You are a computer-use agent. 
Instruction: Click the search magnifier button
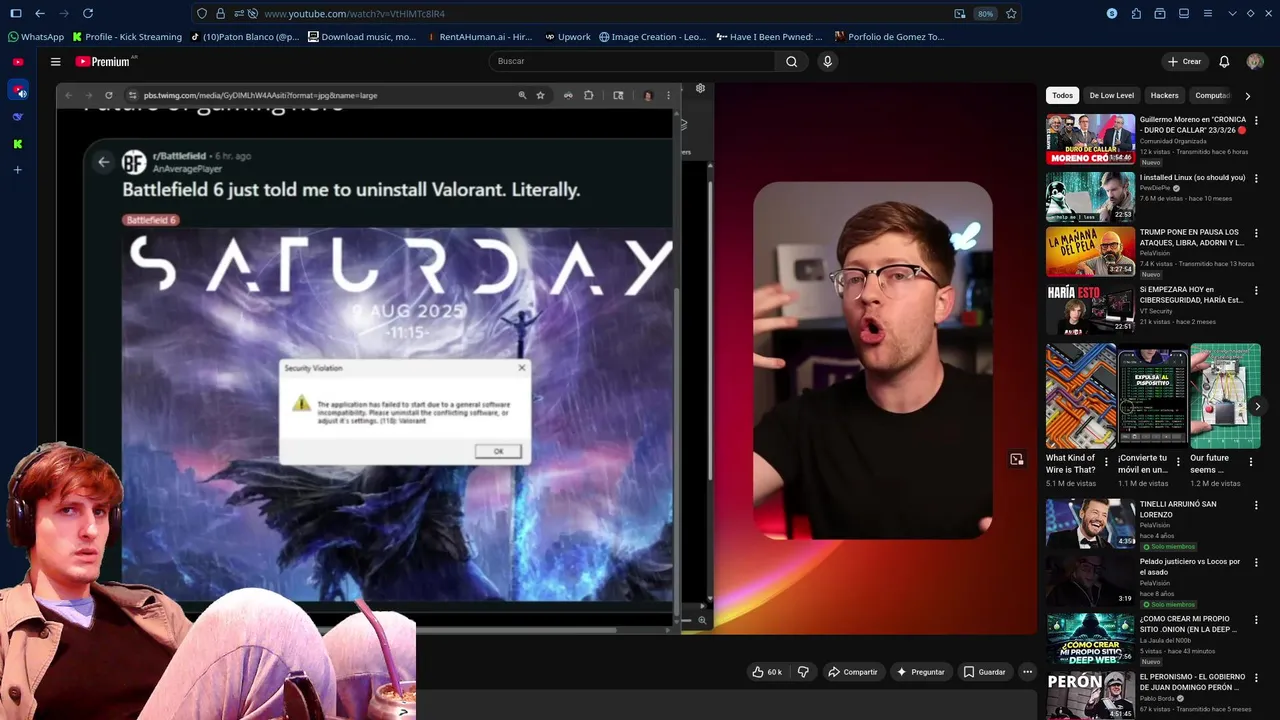791,61
